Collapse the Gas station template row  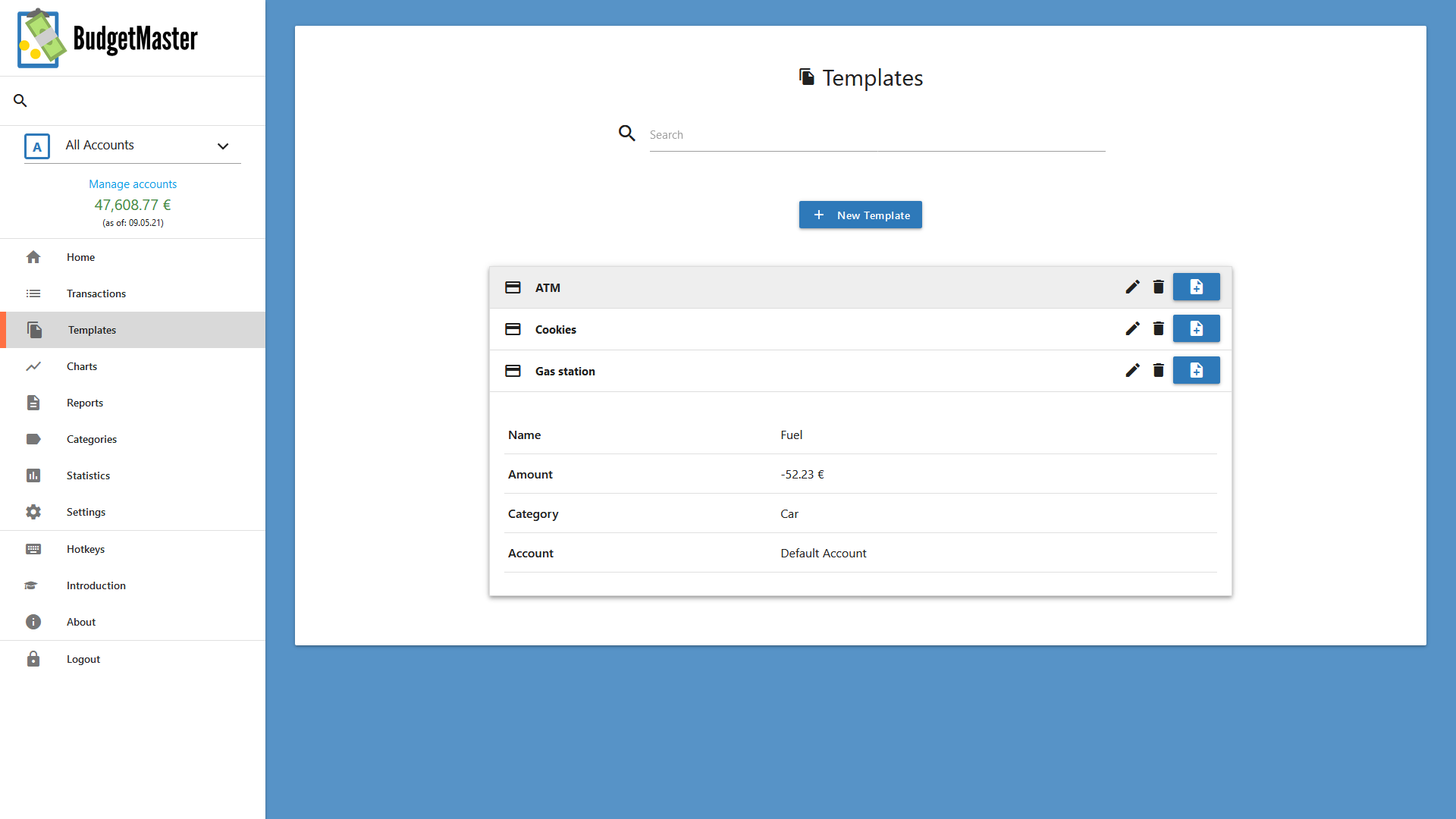point(861,371)
